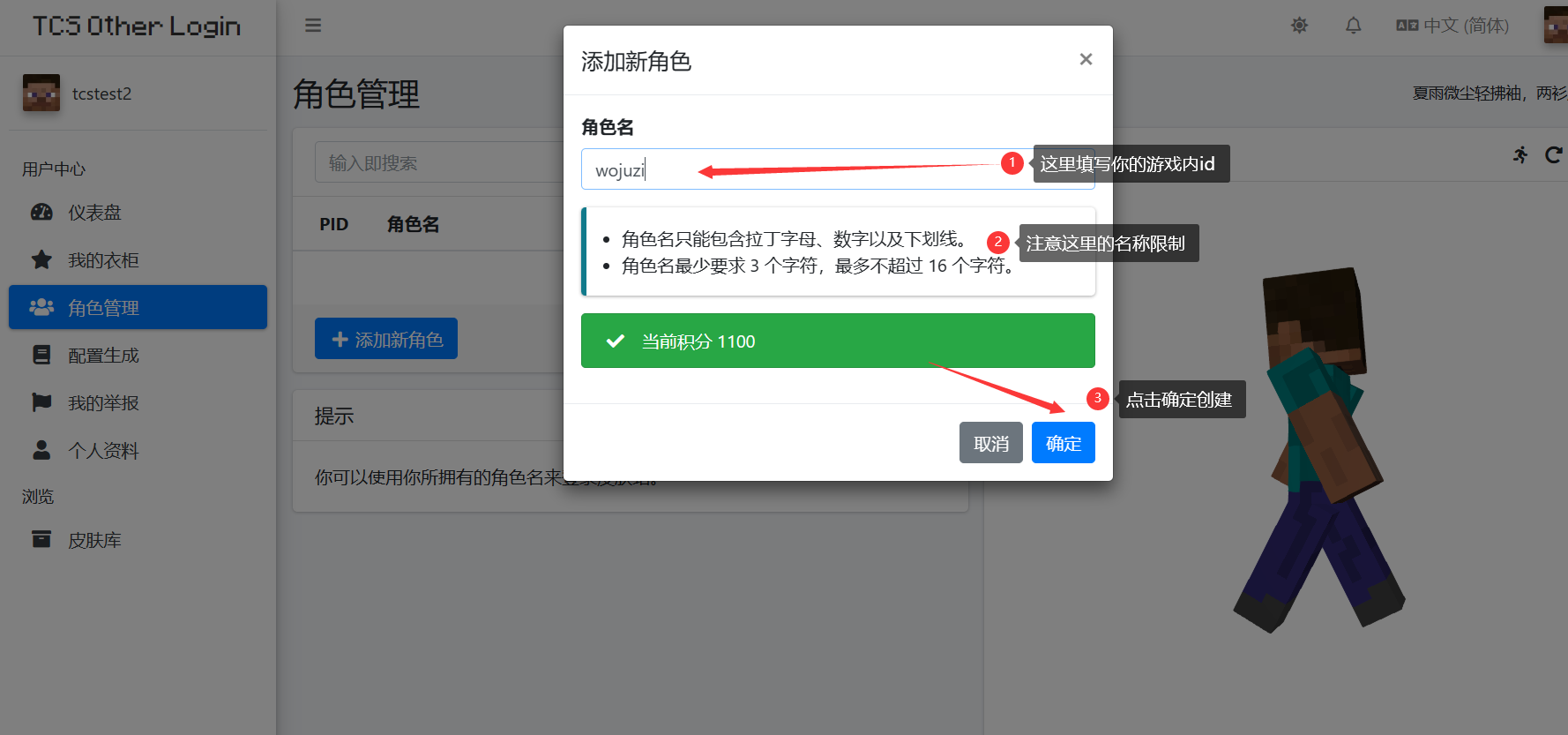Open 仪表盘 dashboard from sidebar
The height and width of the screenshot is (735, 1568).
pos(94,213)
